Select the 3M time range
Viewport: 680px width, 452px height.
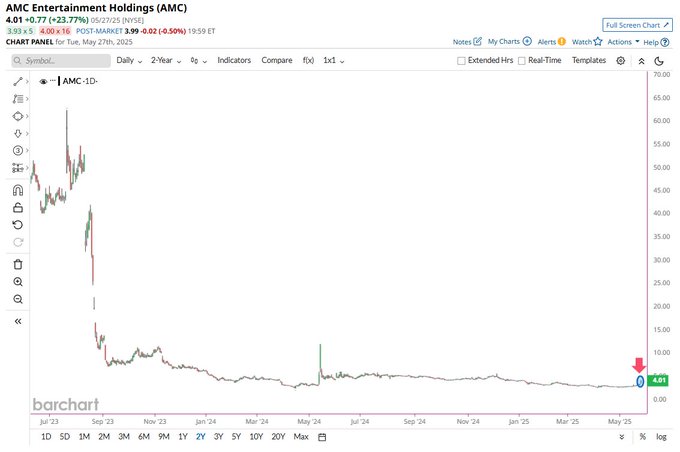click(124, 437)
